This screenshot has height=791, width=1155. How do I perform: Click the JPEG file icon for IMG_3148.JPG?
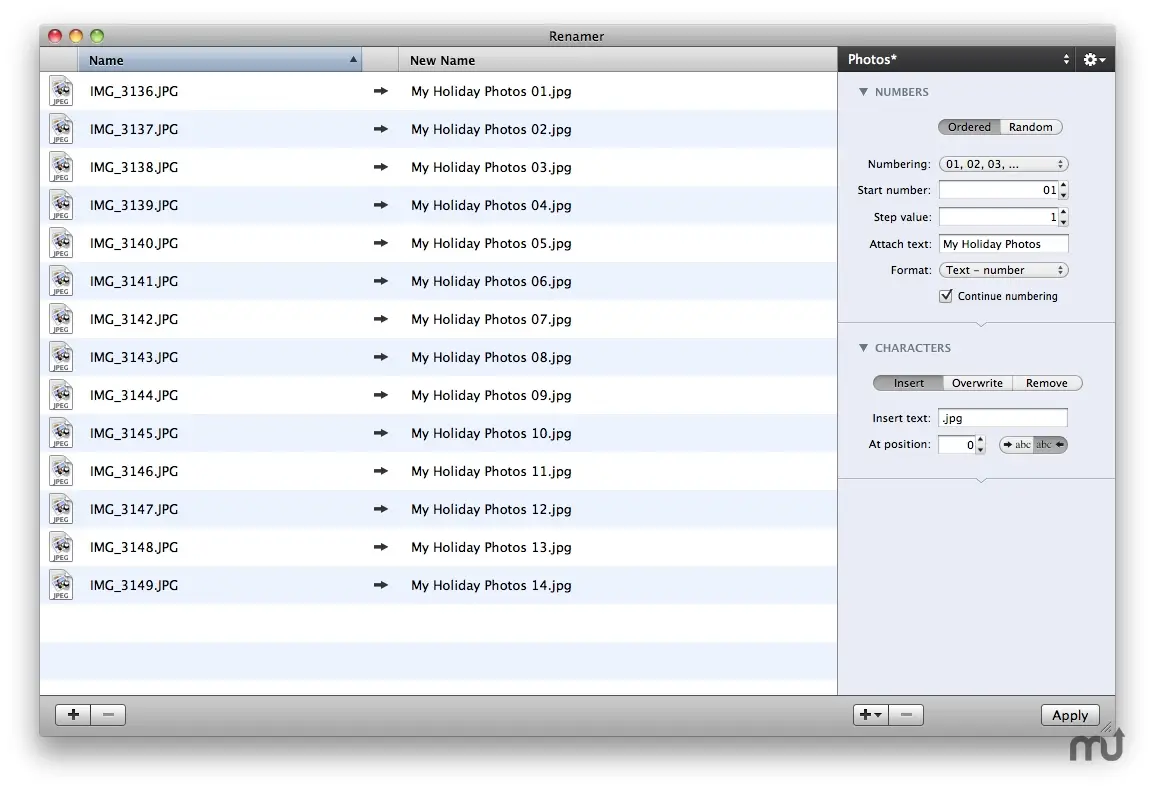(x=61, y=547)
